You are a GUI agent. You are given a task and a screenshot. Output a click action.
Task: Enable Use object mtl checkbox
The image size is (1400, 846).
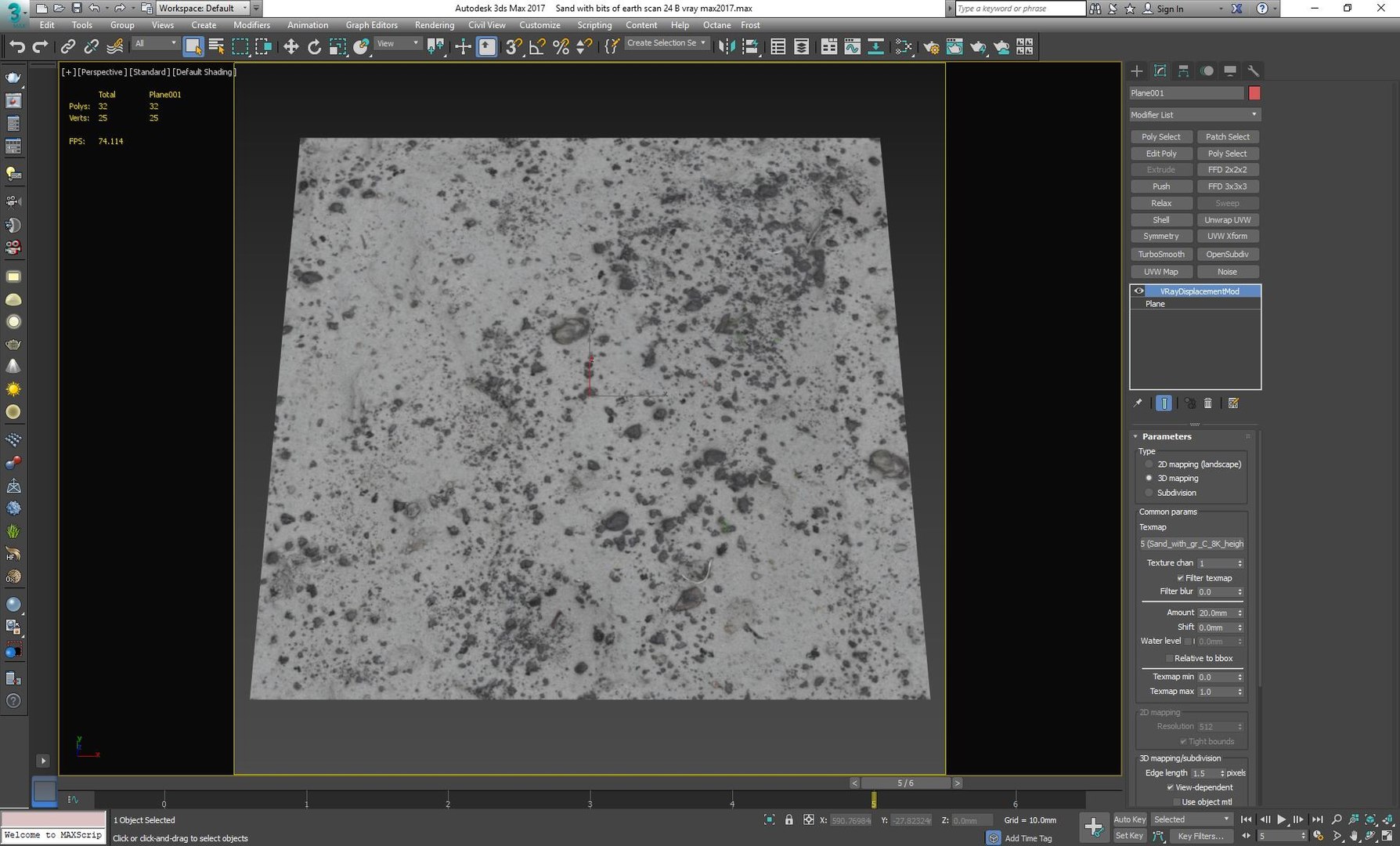tap(1177, 802)
